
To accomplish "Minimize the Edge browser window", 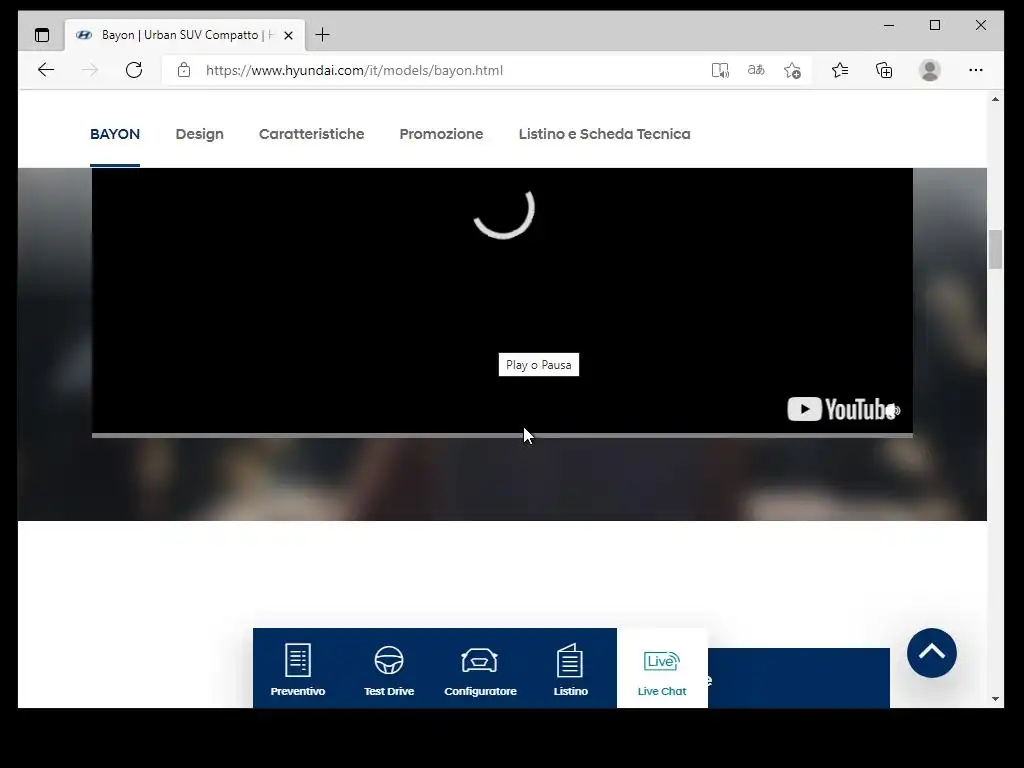I will coord(889,25).
